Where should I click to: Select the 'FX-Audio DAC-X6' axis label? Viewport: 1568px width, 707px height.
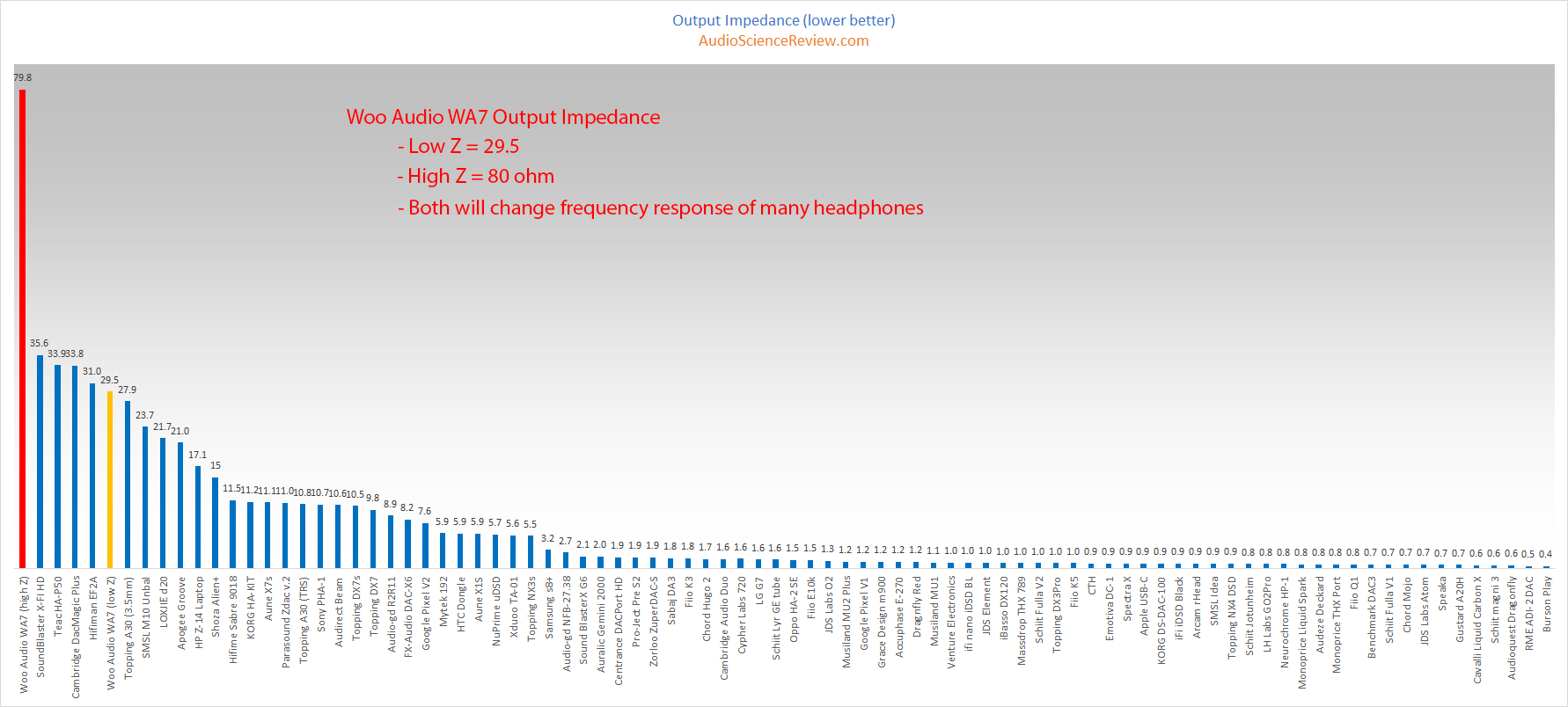[x=408, y=617]
